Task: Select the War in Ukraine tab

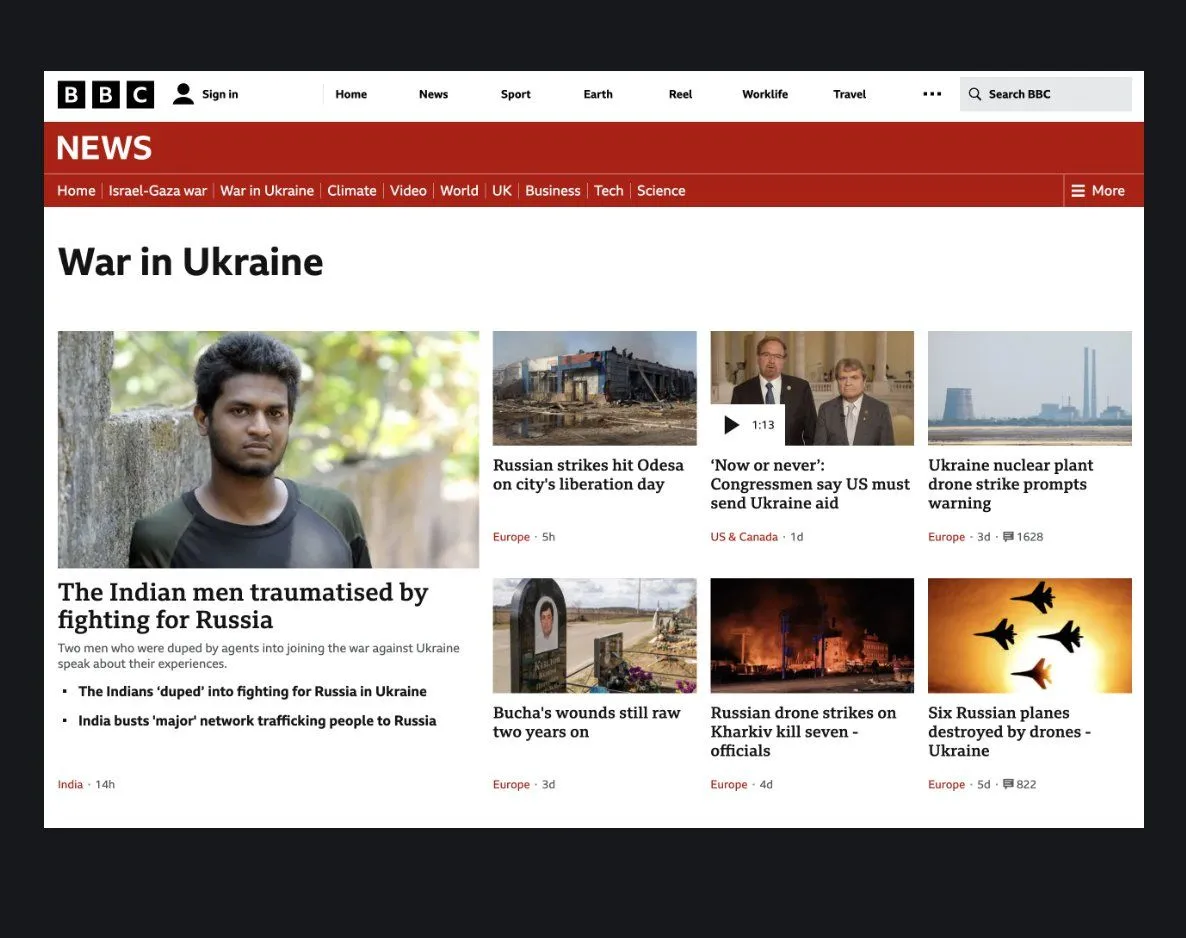Action: coord(267,191)
